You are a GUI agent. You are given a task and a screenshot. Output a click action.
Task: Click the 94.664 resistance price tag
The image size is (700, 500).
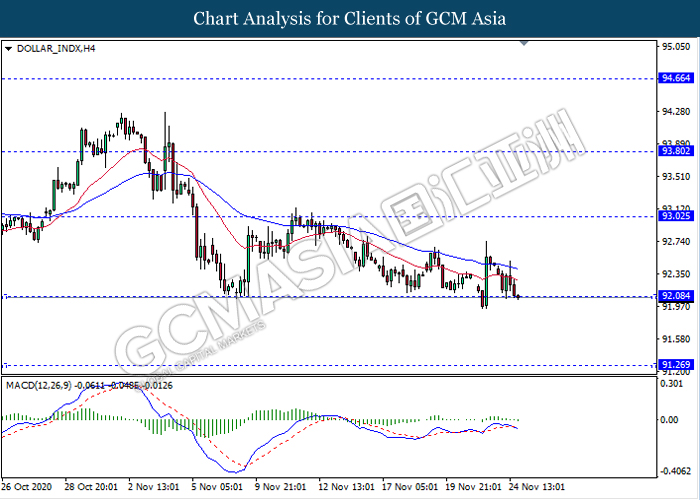click(x=673, y=78)
